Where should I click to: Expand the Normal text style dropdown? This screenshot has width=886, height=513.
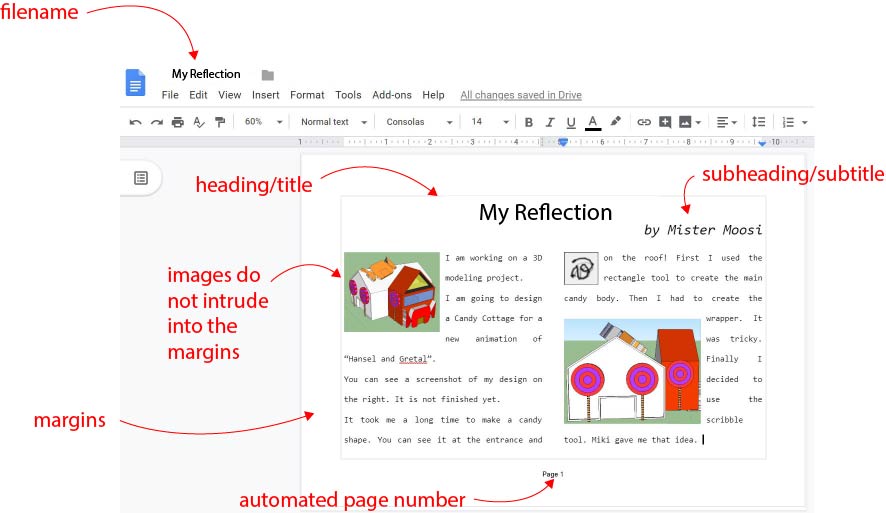tap(333, 122)
